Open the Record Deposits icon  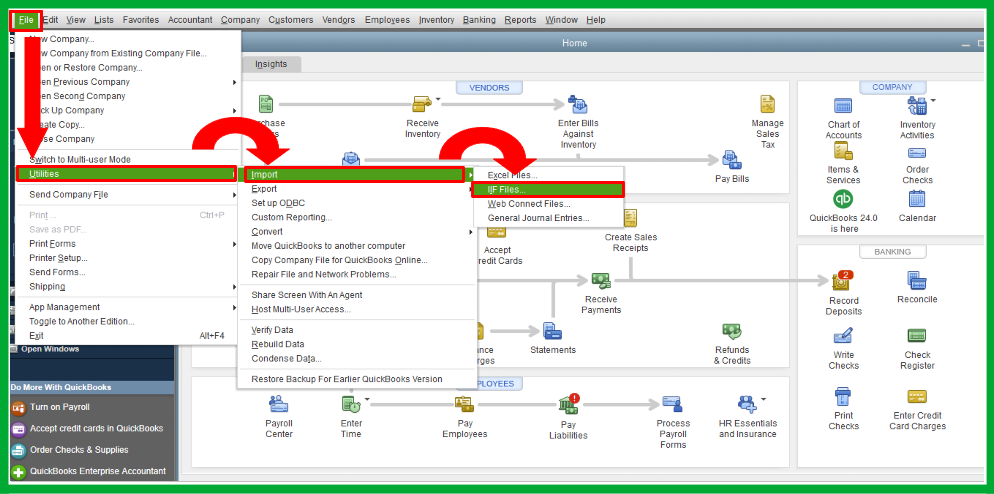coord(842,280)
